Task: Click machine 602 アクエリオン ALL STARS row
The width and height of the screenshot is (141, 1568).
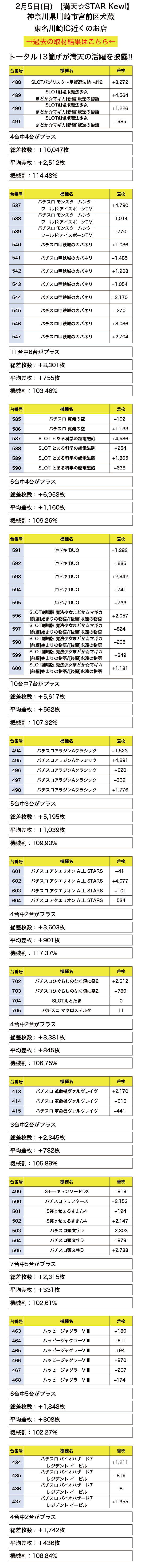Action: [x=70, y=881]
